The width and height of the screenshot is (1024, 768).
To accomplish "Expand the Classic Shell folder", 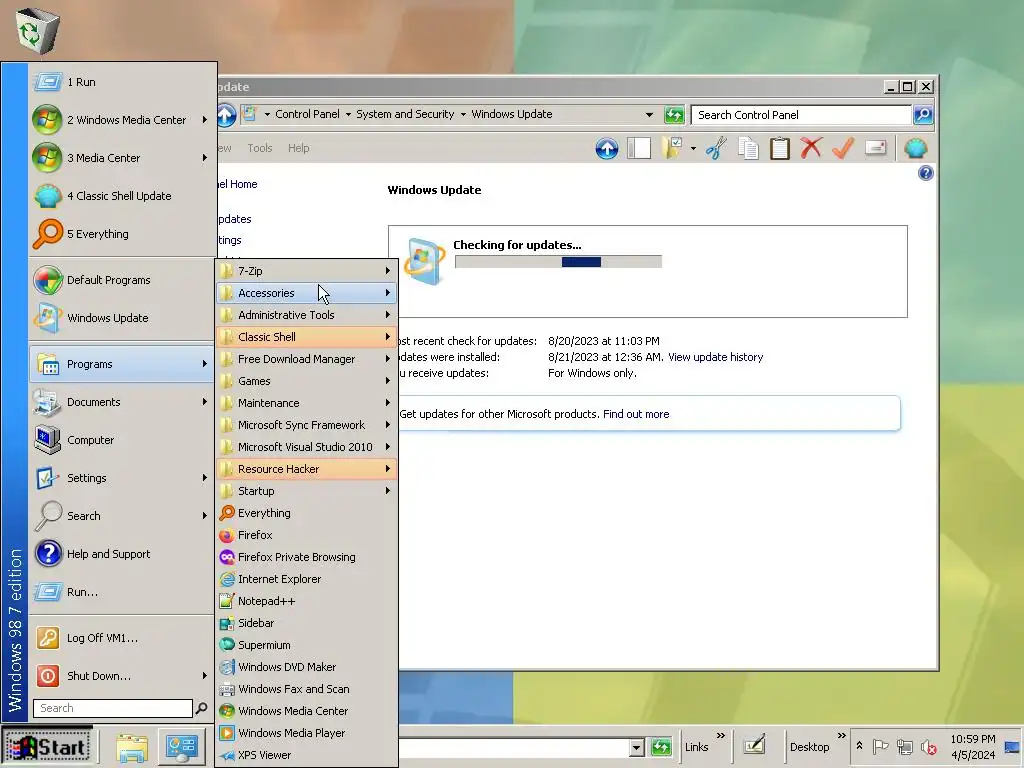I will pyautogui.click(x=307, y=337).
